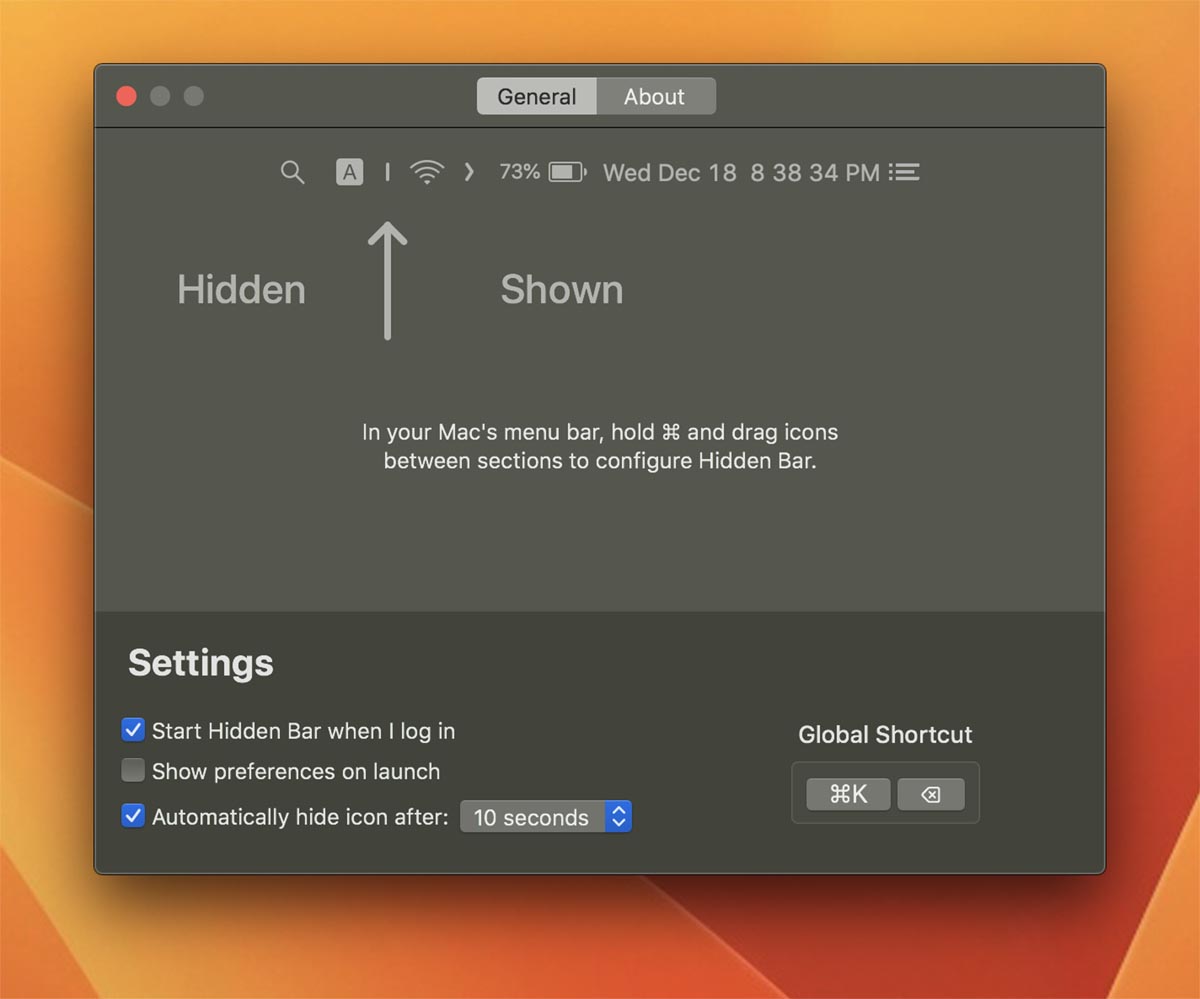1200x999 pixels.
Task: Click the battery icon in the preview
Action: pyautogui.click(x=567, y=172)
